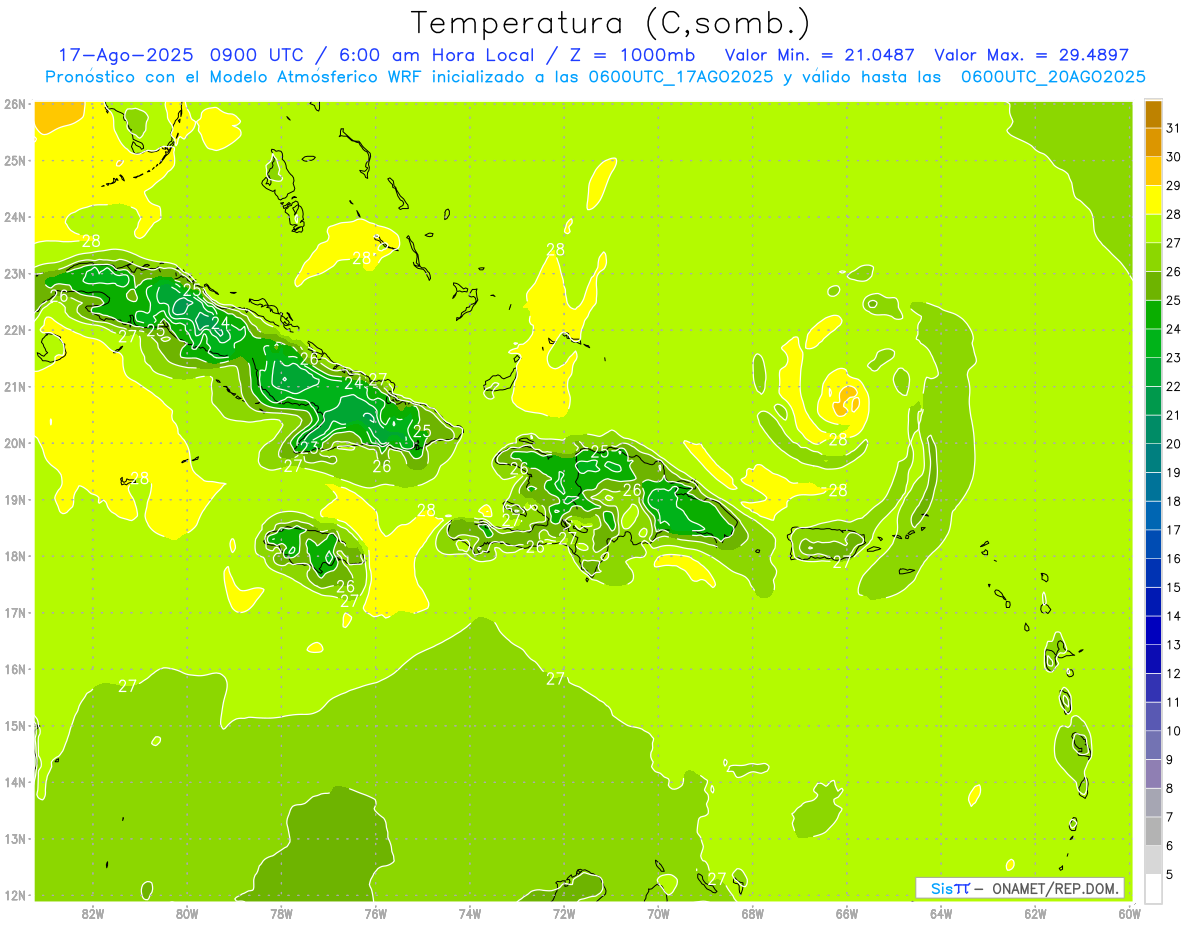Click the "72W" longitude axis label
Image resolution: width=1200 pixels, height=927 pixels.
(564, 912)
